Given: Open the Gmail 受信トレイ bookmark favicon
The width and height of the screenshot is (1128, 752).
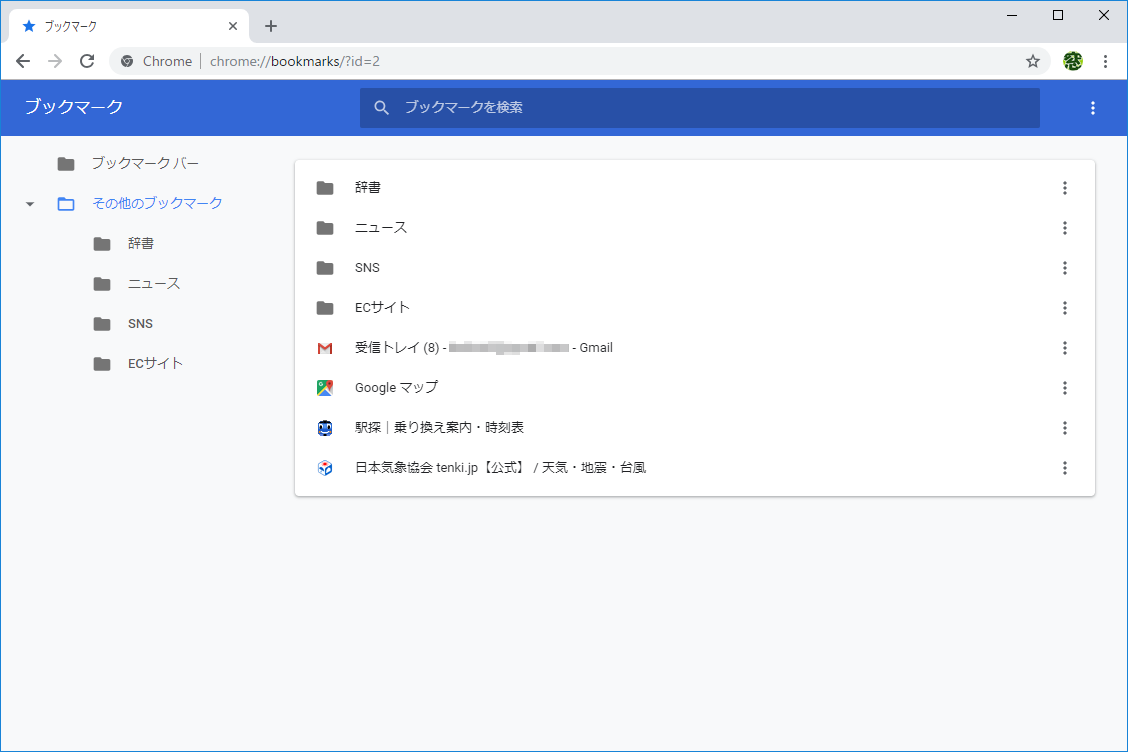Looking at the screenshot, I should pyautogui.click(x=325, y=347).
